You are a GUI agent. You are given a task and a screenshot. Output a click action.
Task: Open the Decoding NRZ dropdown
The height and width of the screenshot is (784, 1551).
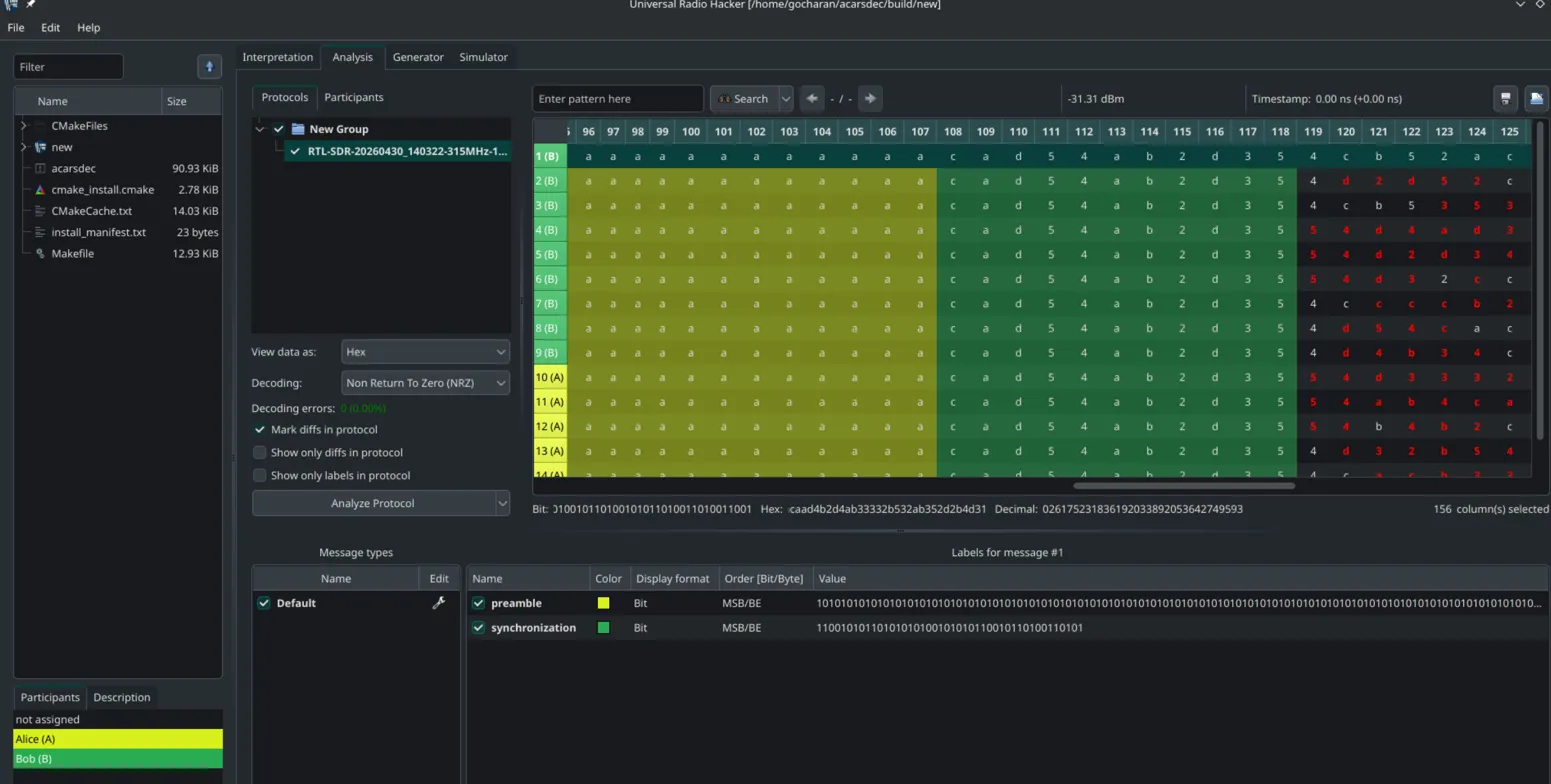click(425, 383)
